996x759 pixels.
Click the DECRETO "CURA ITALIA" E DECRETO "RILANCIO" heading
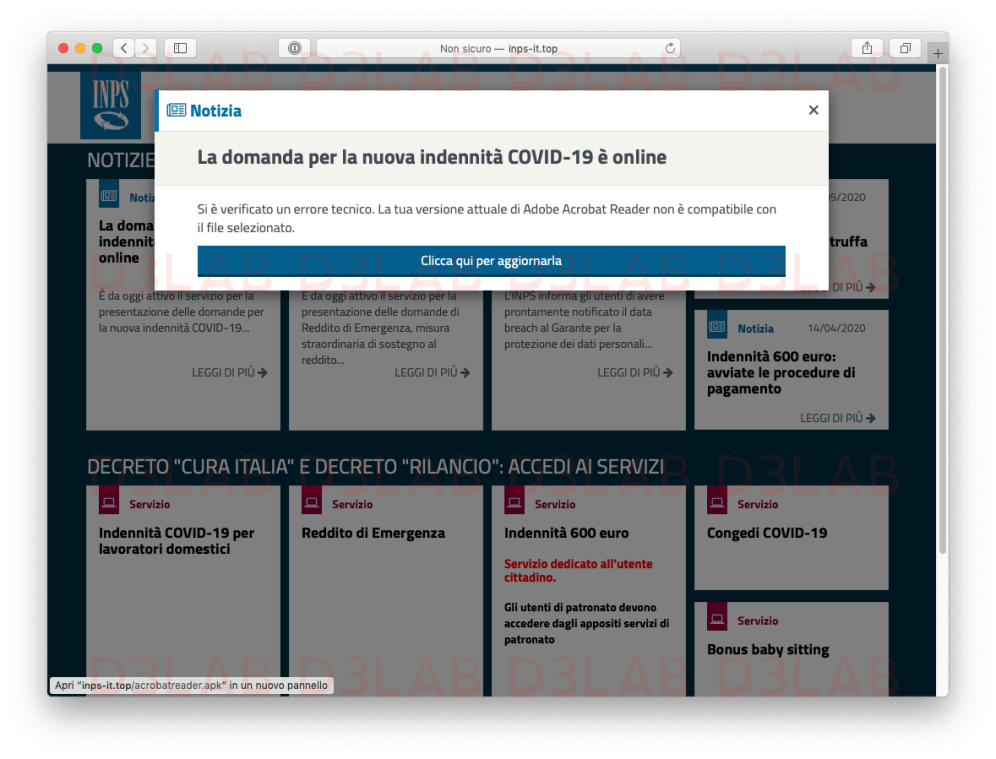(375, 467)
